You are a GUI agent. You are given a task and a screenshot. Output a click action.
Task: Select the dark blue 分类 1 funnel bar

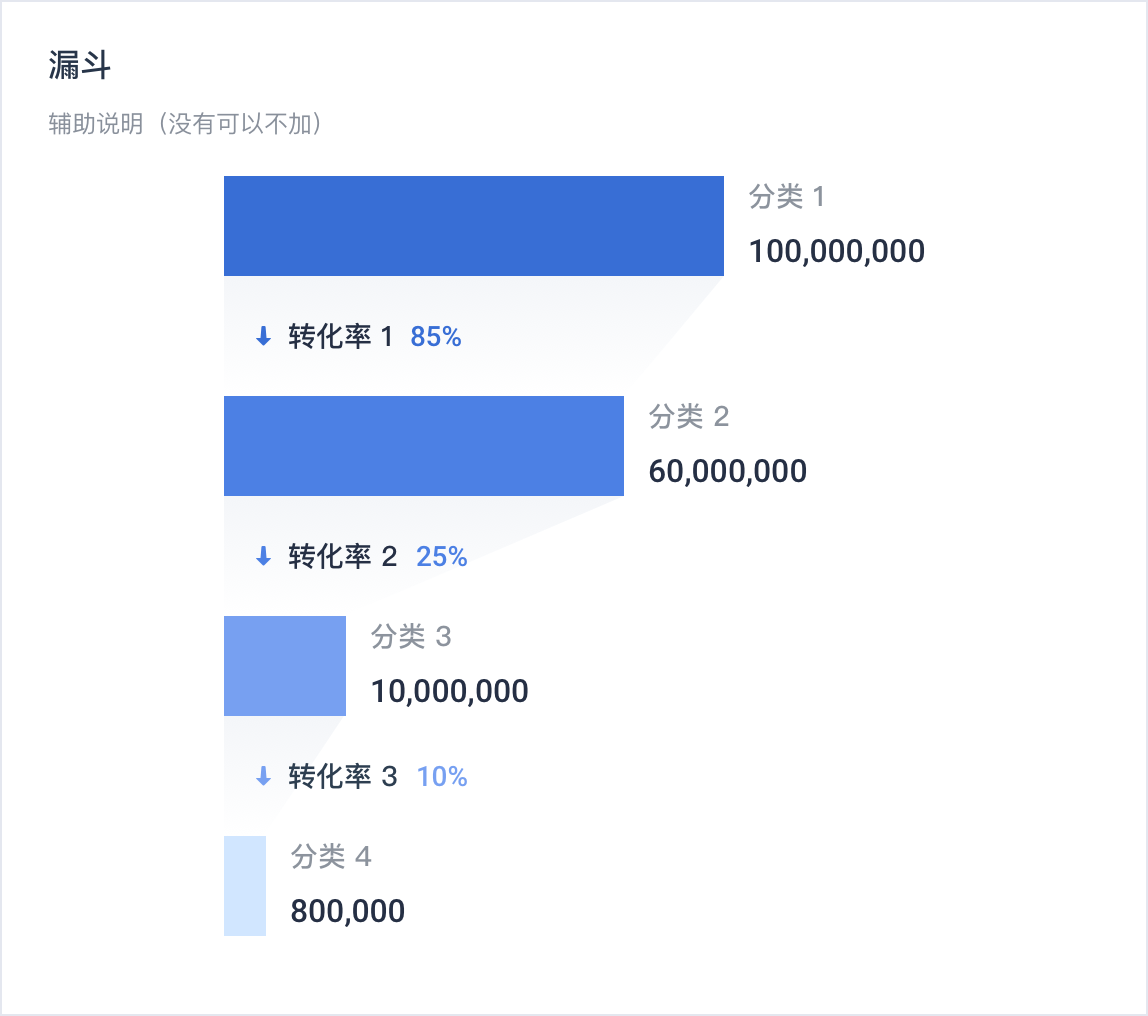[x=473, y=226]
